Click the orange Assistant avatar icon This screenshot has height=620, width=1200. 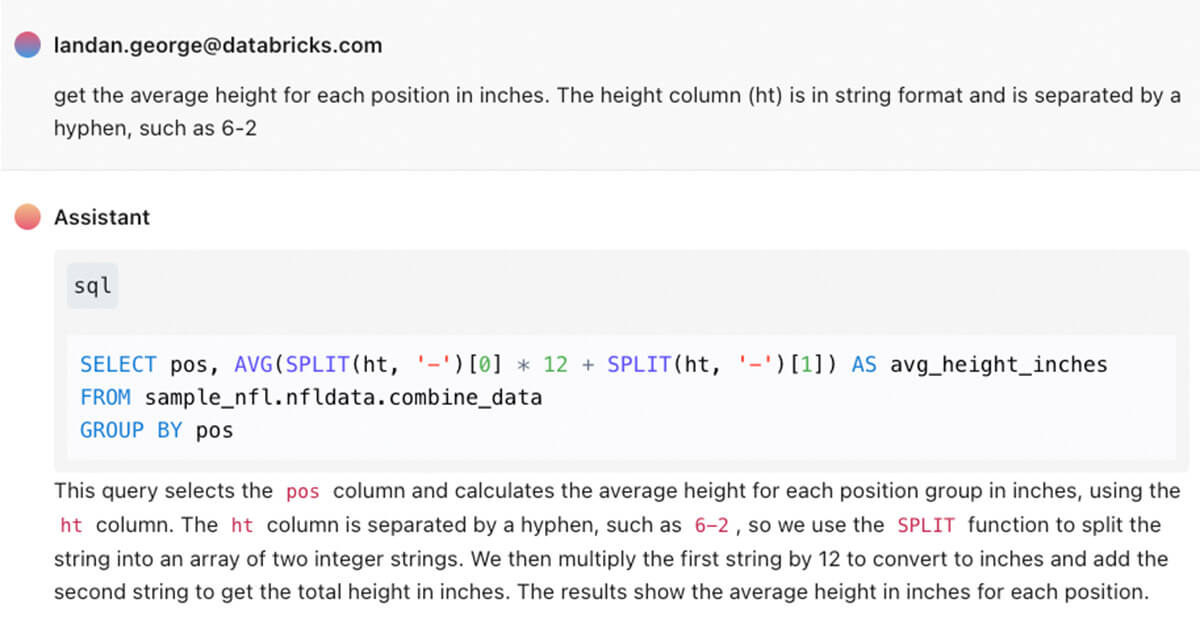pos(28,217)
